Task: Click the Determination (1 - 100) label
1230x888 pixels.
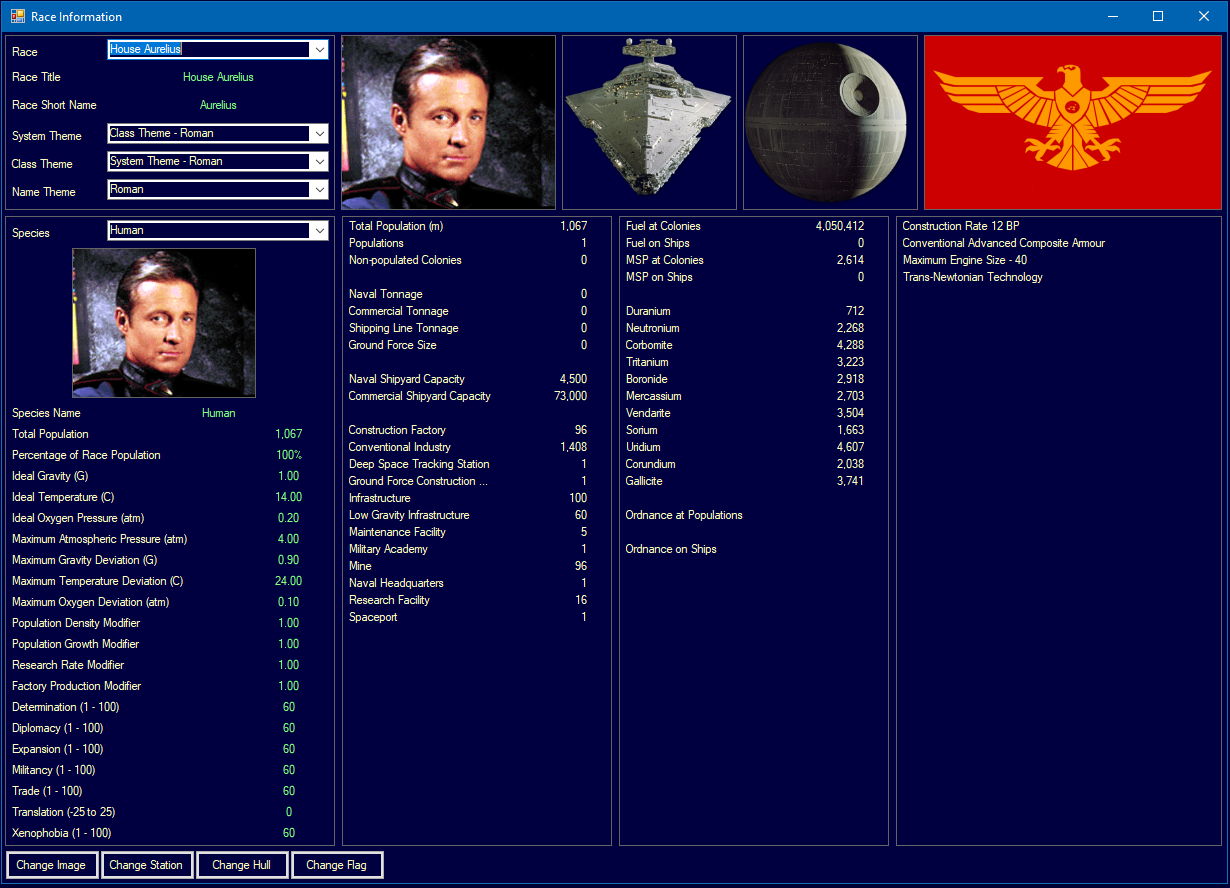Action: [x=66, y=707]
